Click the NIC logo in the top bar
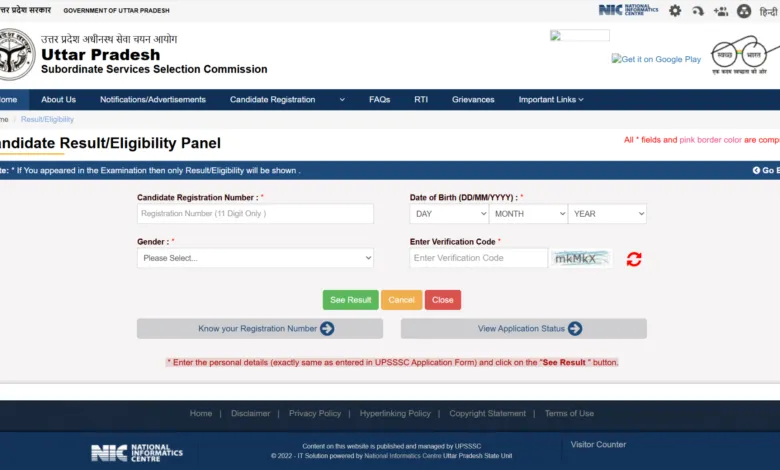This screenshot has height=470, width=780. point(628,10)
